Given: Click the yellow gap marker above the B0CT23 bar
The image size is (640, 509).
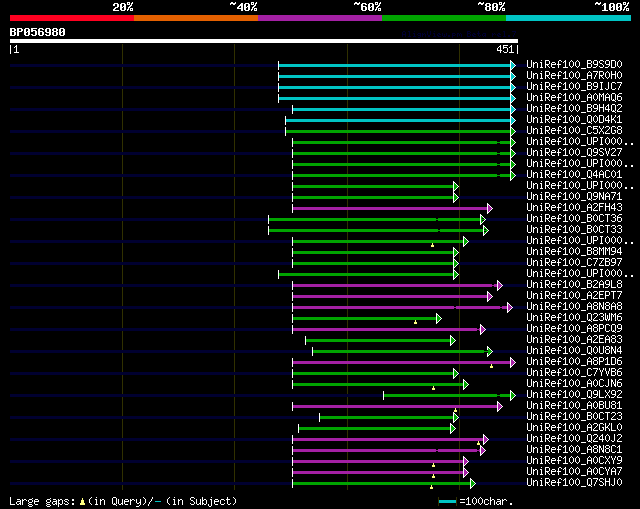Looking at the screenshot, I should pos(456,410).
